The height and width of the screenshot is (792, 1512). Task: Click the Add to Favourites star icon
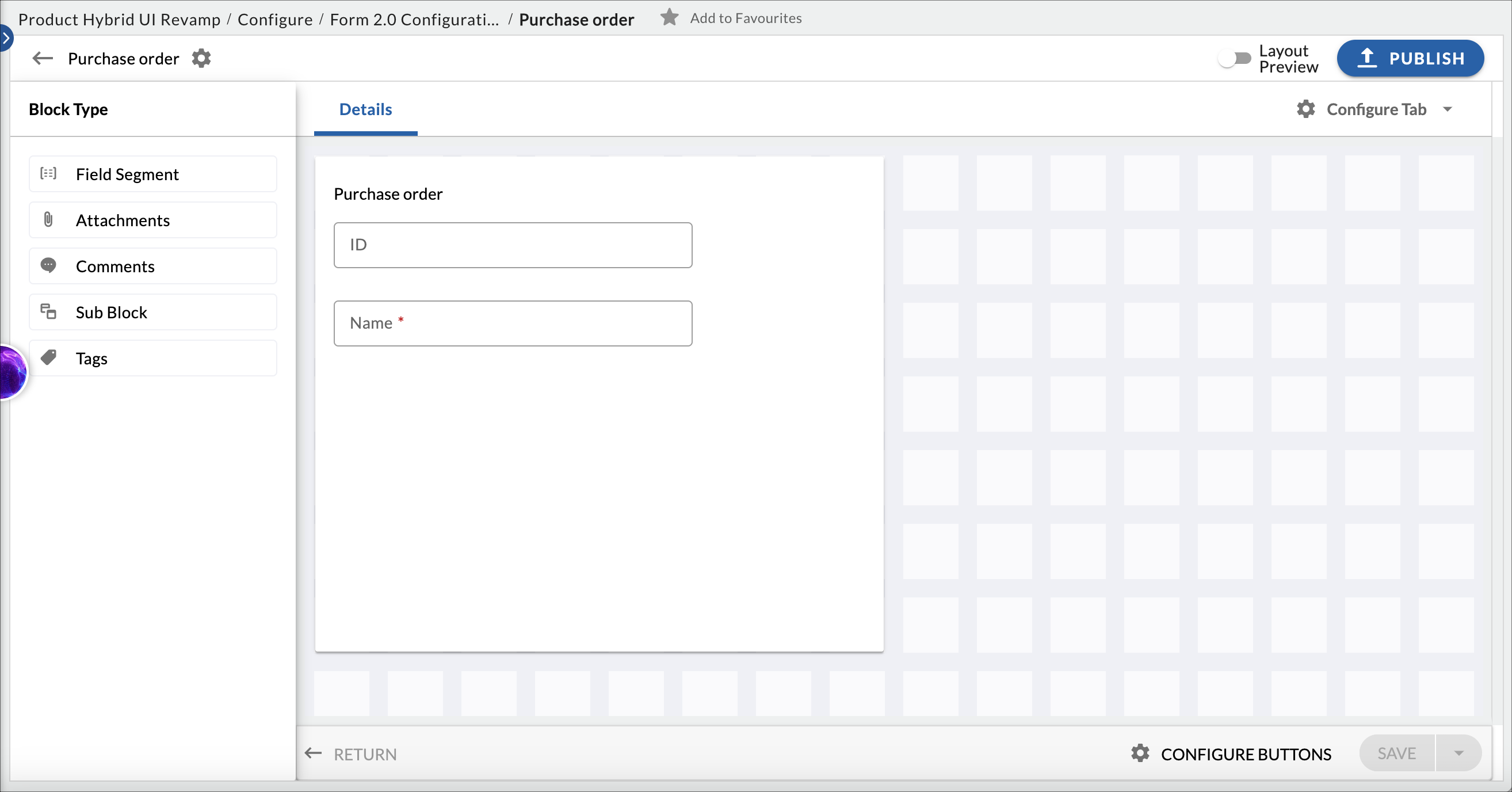click(x=669, y=18)
